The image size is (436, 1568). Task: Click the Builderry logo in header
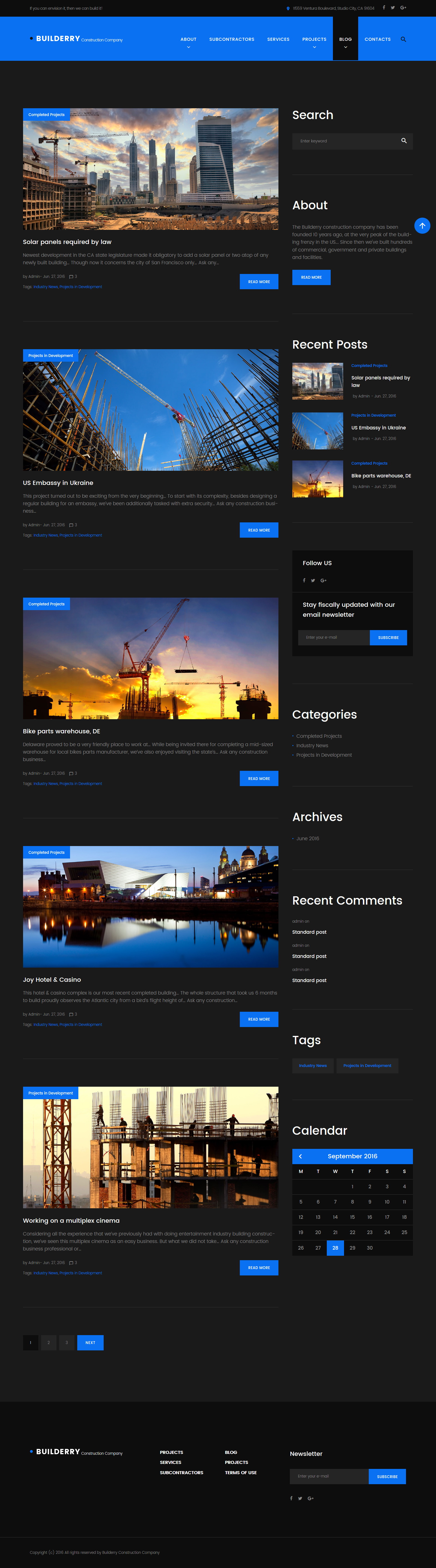click(76, 39)
